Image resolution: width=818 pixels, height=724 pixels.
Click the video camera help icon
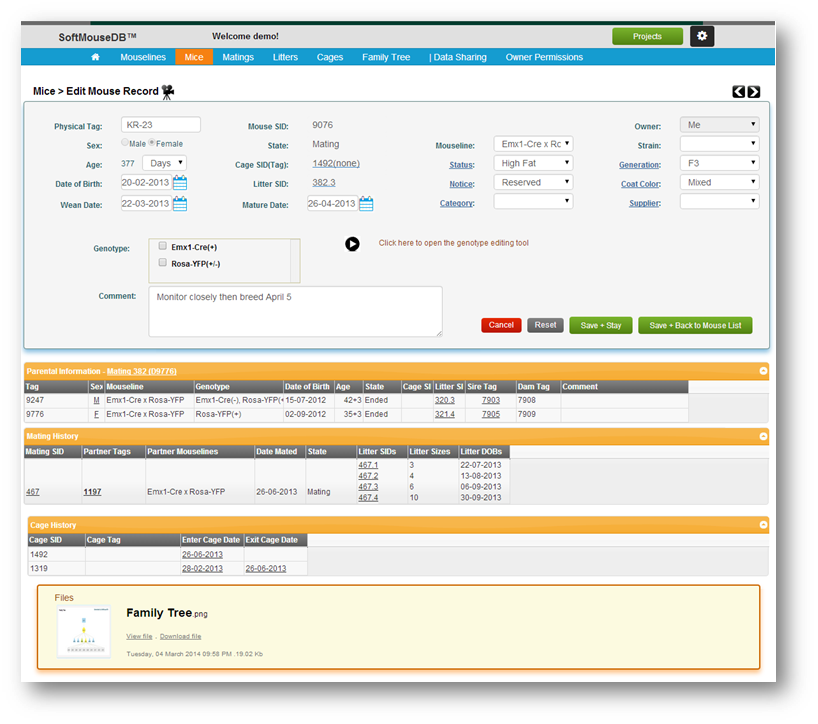coord(168,91)
